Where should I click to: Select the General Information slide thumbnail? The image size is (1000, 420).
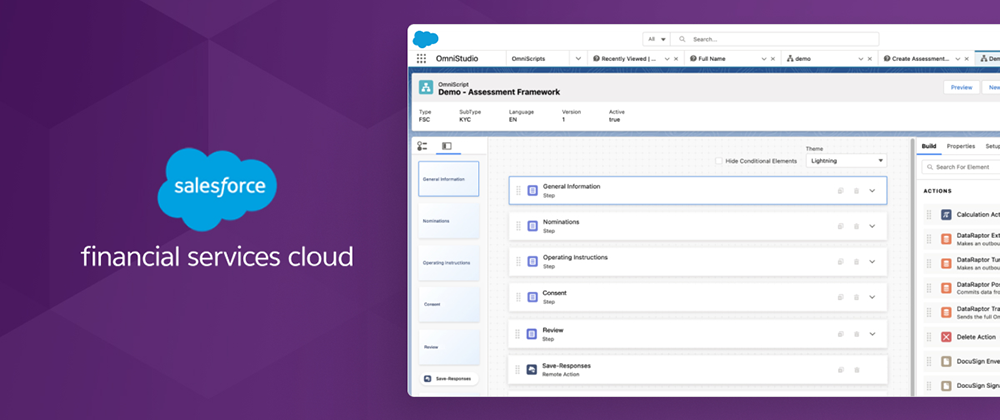(x=448, y=179)
